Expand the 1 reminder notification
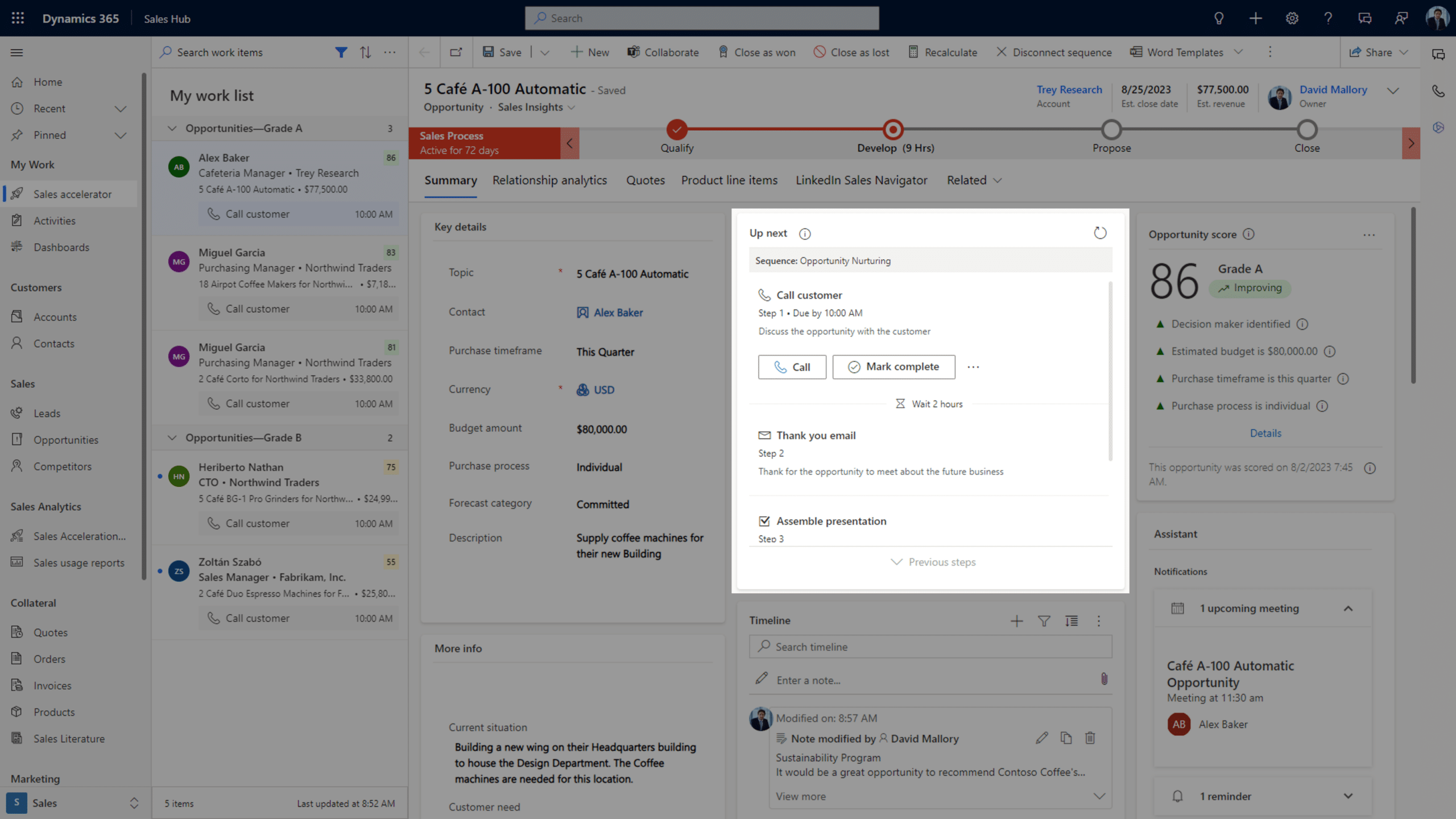The width and height of the screenshot is (1456, 819). tap(1347, 796)
